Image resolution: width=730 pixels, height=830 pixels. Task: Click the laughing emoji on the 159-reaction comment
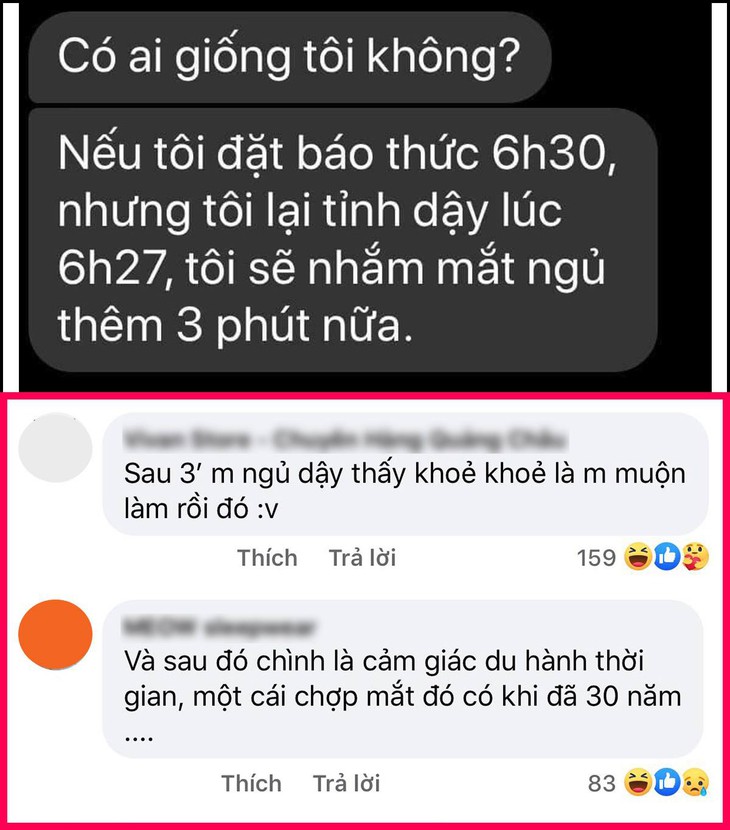pyautogui.click(x=638, y=557)
